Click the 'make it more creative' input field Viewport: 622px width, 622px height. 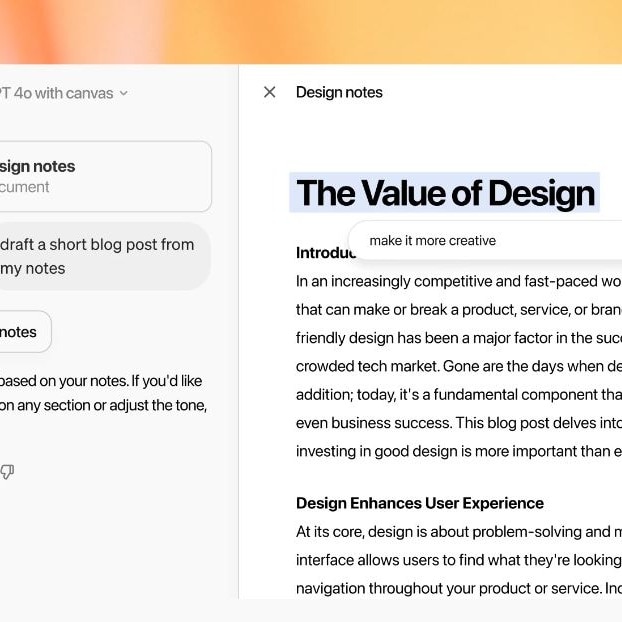[x=486, y=240]
